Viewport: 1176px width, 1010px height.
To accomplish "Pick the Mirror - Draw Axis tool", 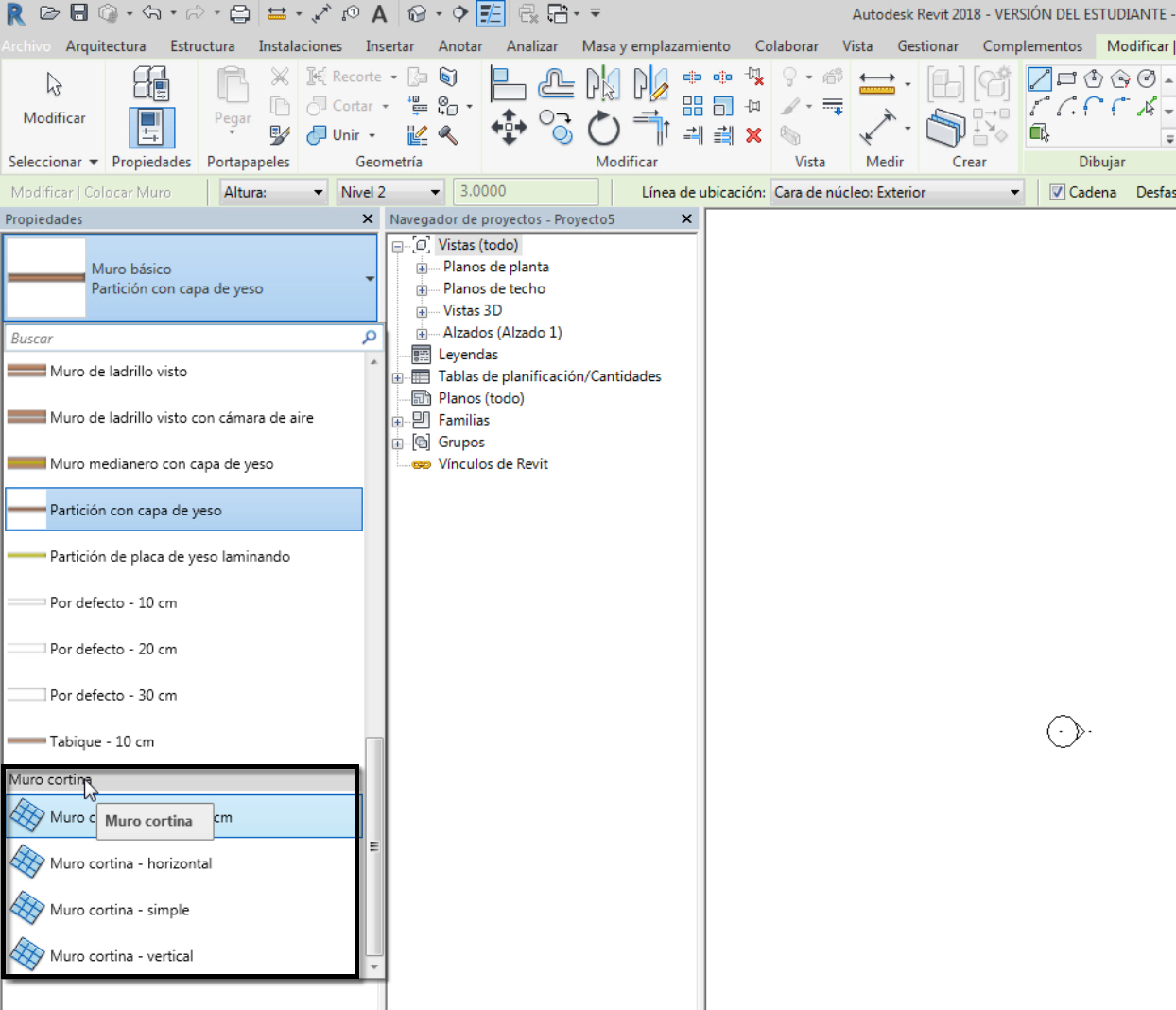I will 650,84.
